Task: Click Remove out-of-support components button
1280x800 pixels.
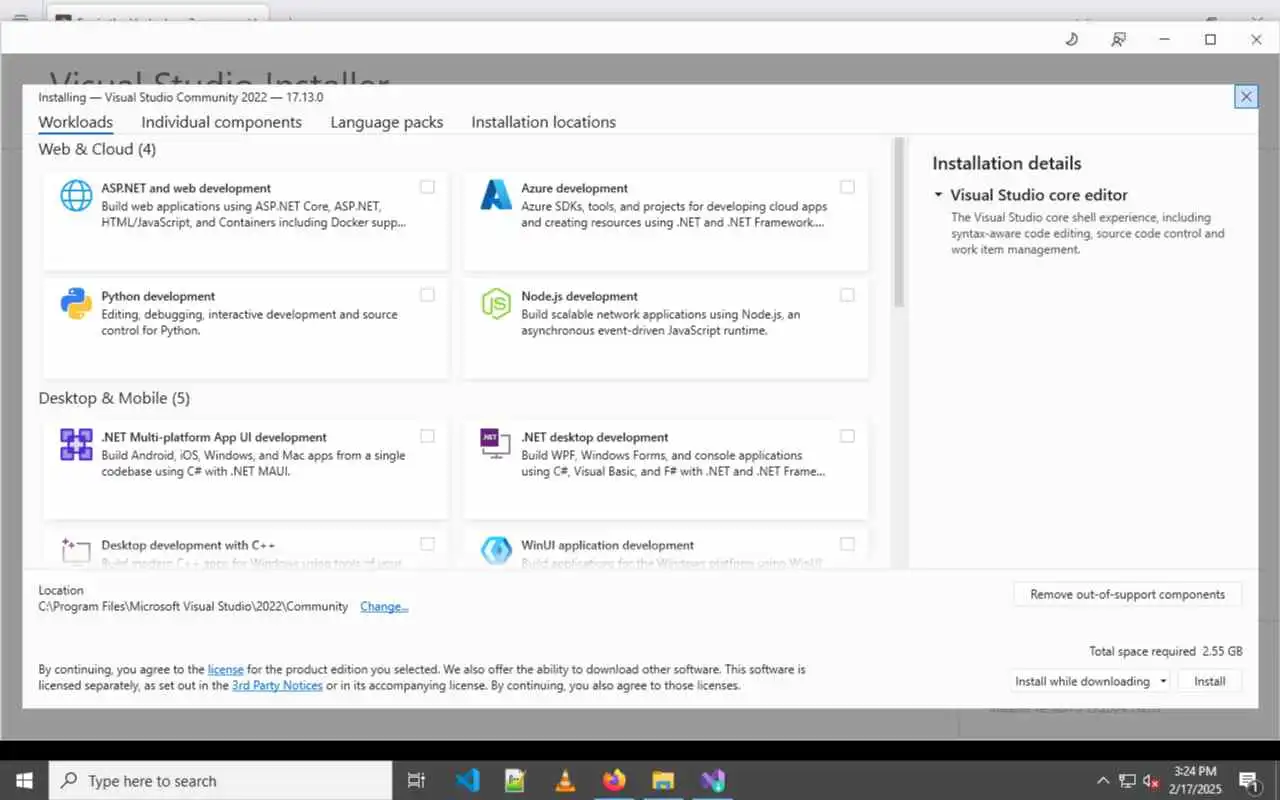Action: (x=1128, y=594)
